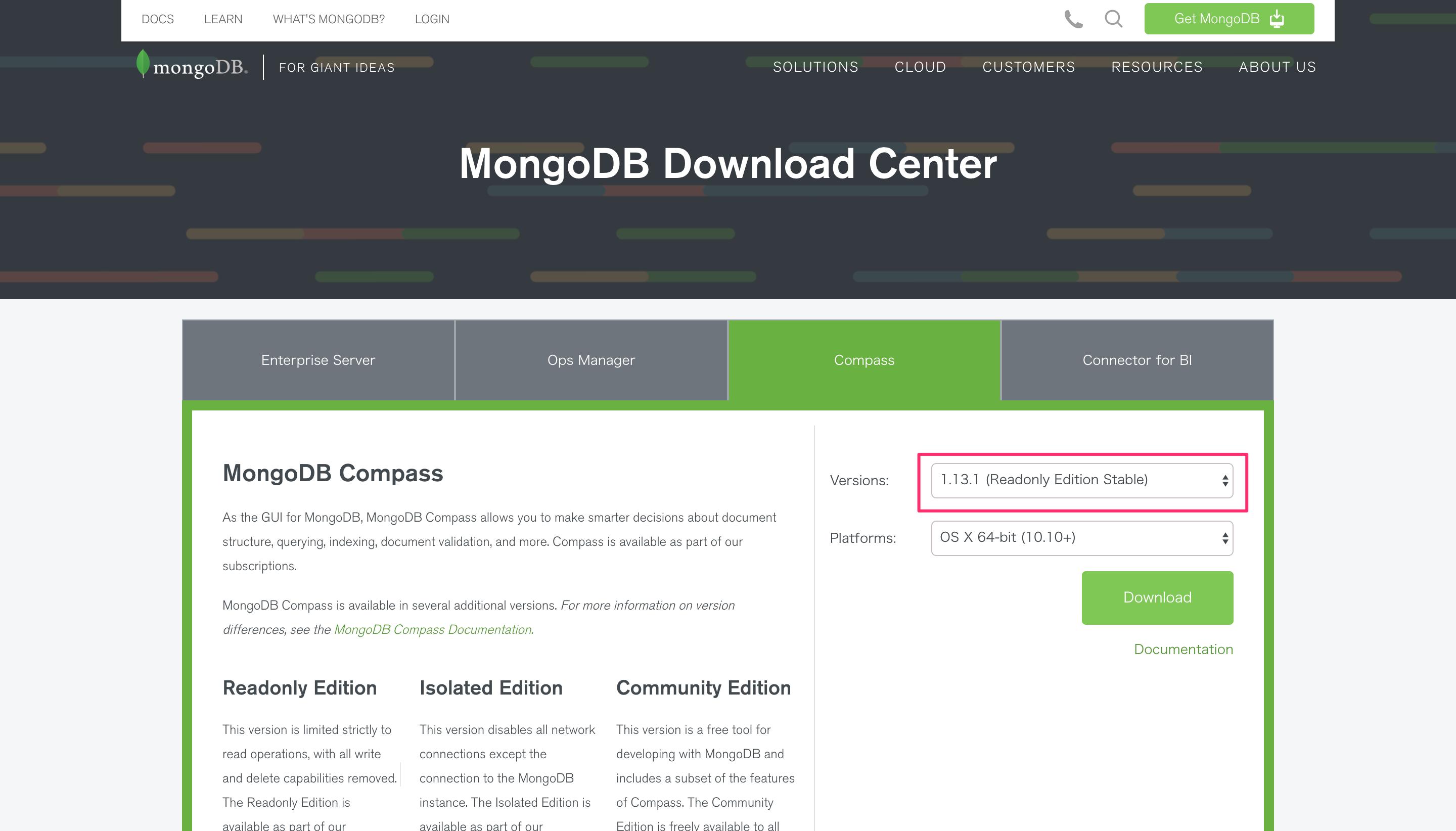The width and height of the screenshot is (1456, 831).
Task: Open the SOLUTIONS navigation menu
Action: pyautogui.click(x=816, y=67)
